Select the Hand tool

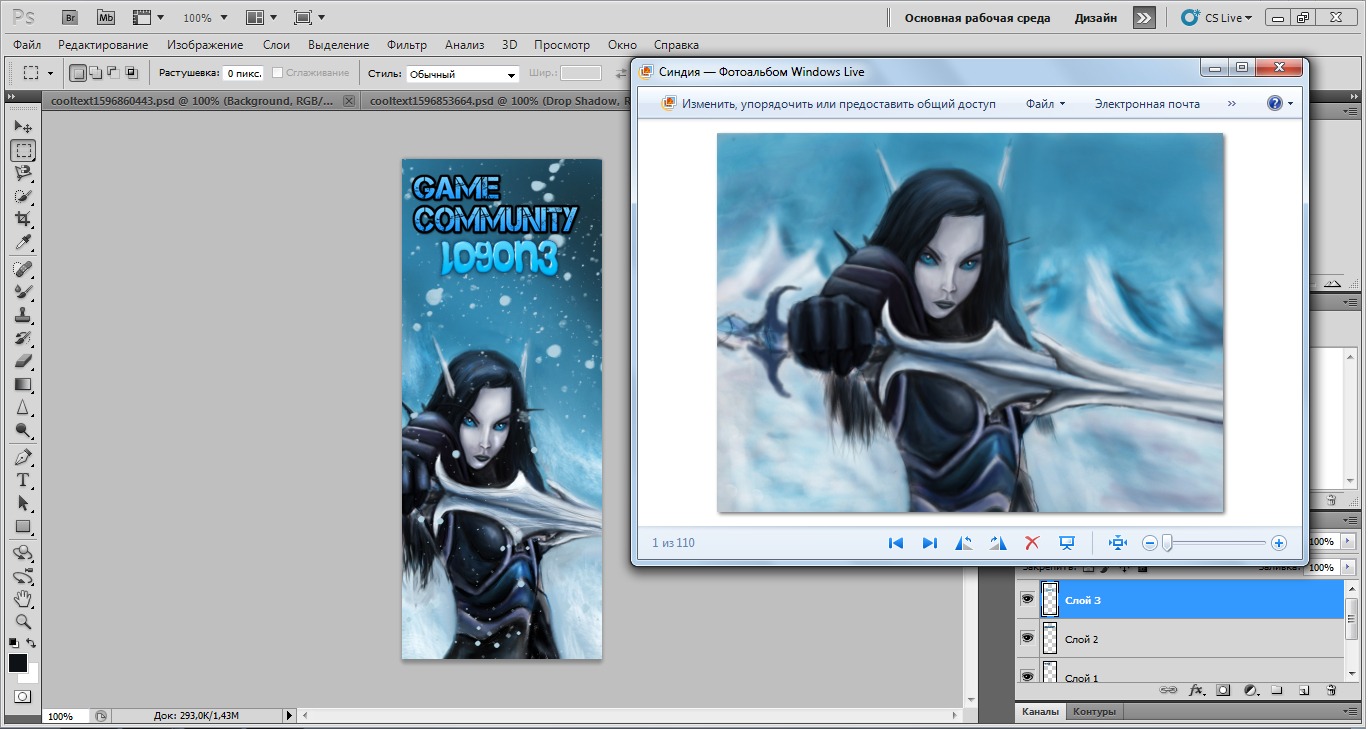[23, 599]
